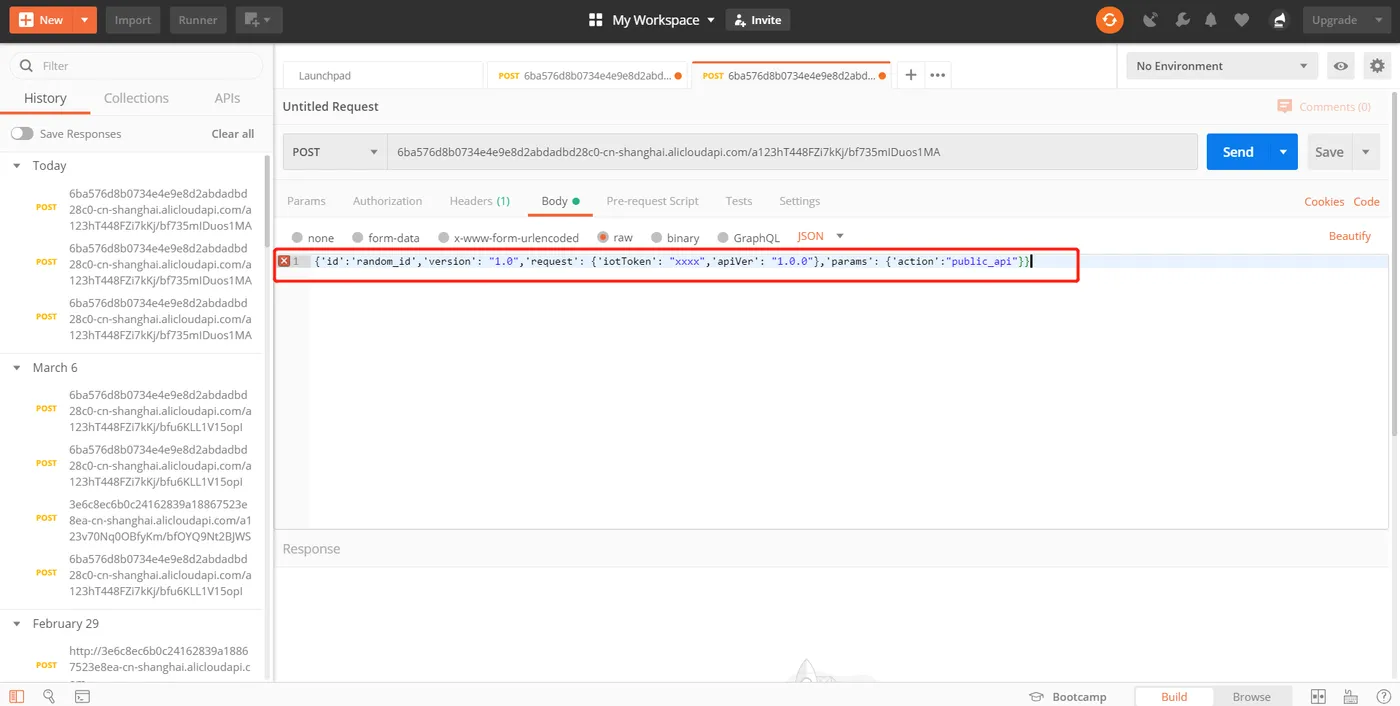Switch to Build mode
Image resolution: width=1400 pixels, height=706 pixels.
pyautogui.click(x=1174, y=697)
